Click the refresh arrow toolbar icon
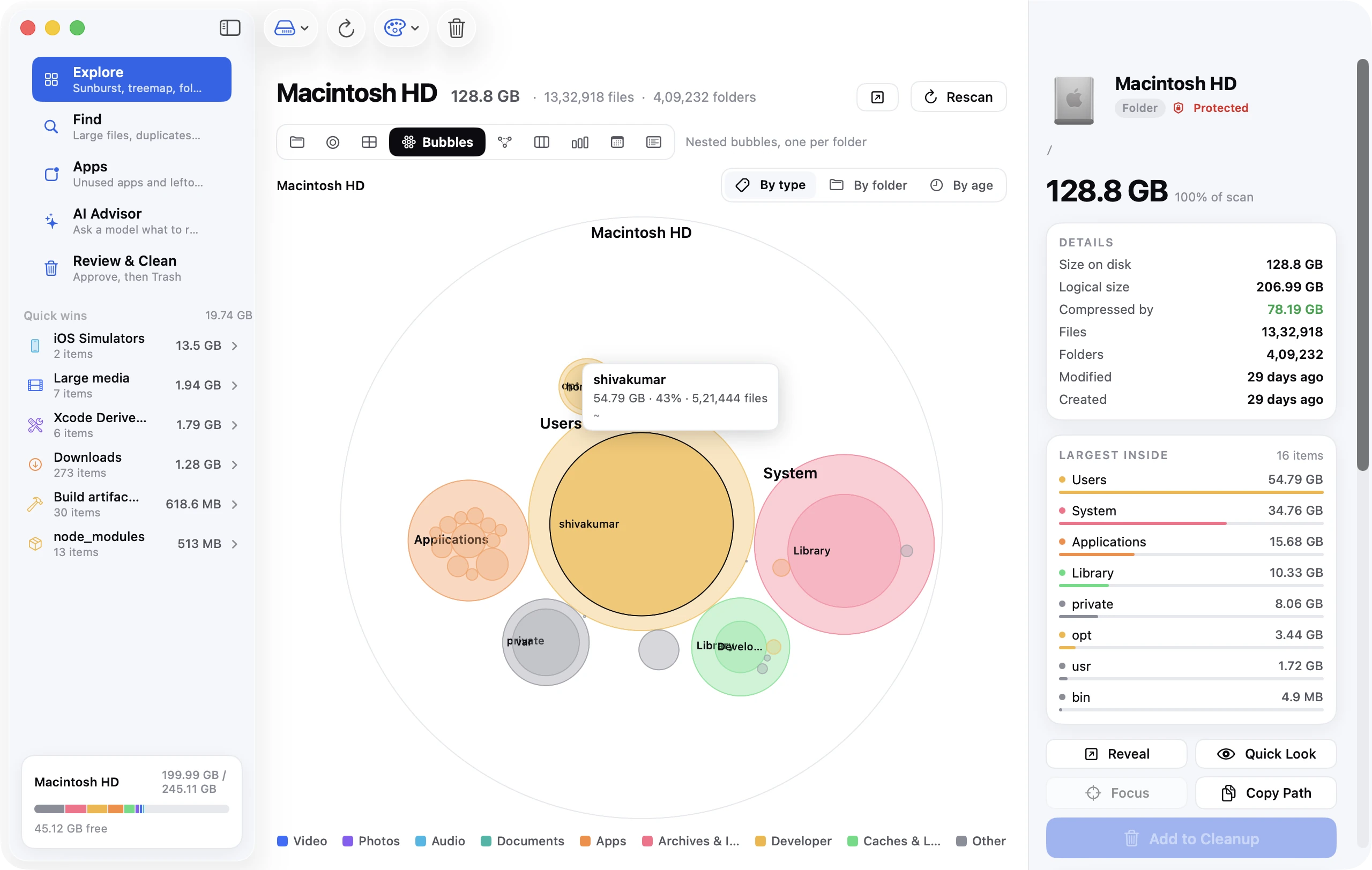This screenshot has width=1372, height=870. 346,28
